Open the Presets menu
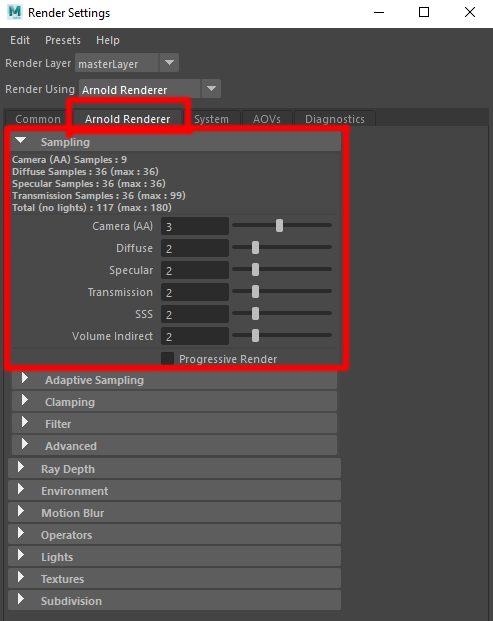This screenshot has height=621, width=493. (63, 40)
